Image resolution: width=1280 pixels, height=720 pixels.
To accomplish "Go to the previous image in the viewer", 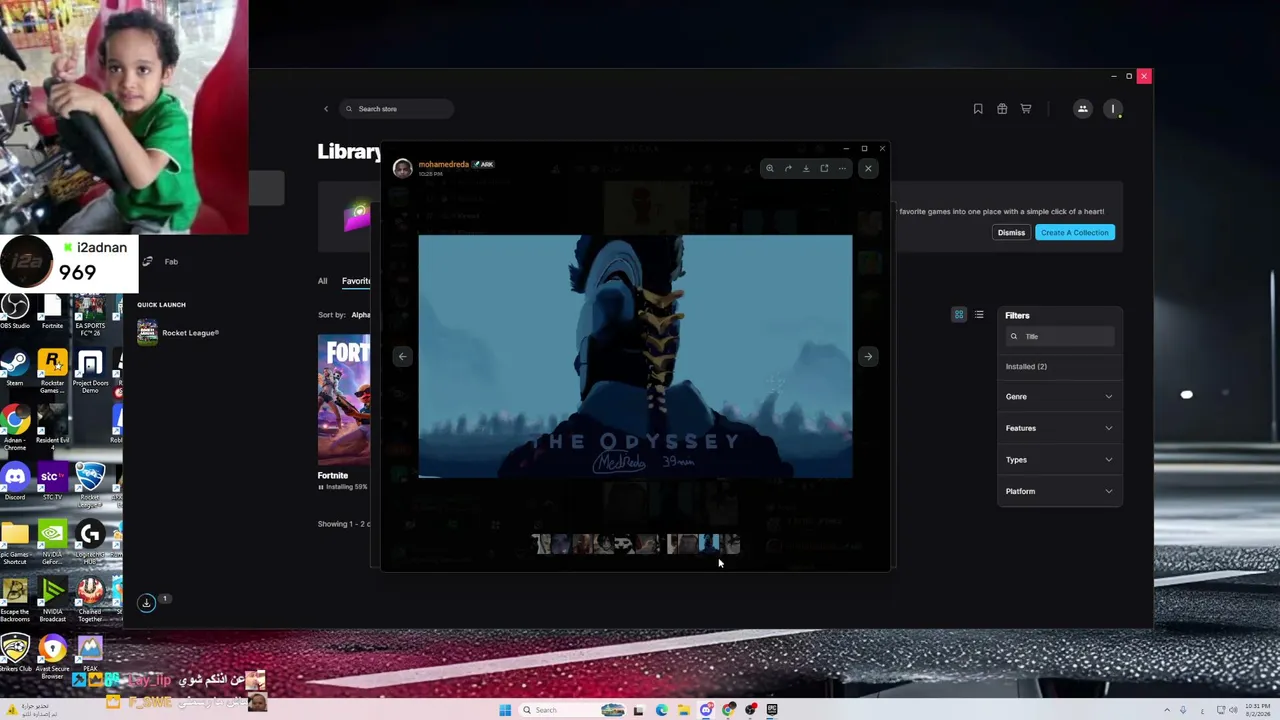I will point(402,356).
